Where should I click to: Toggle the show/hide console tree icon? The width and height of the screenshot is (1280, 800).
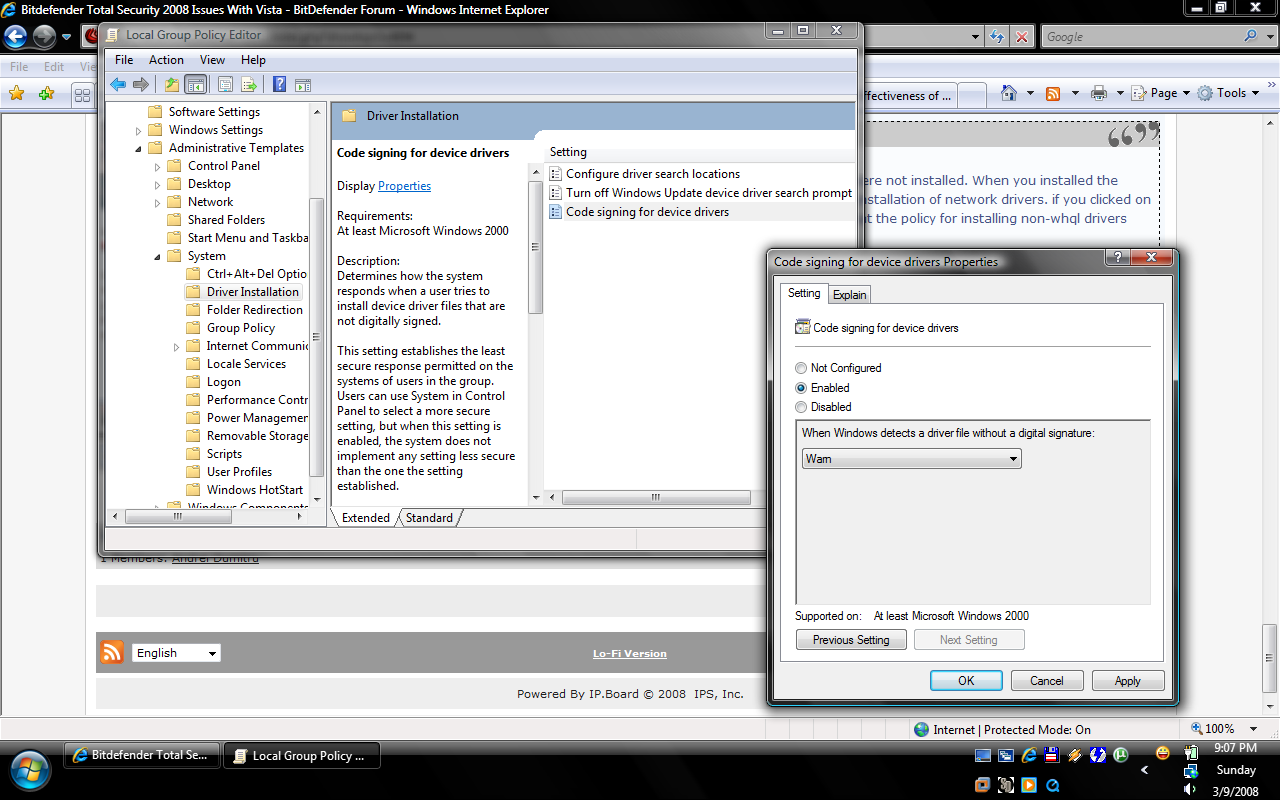195,85
